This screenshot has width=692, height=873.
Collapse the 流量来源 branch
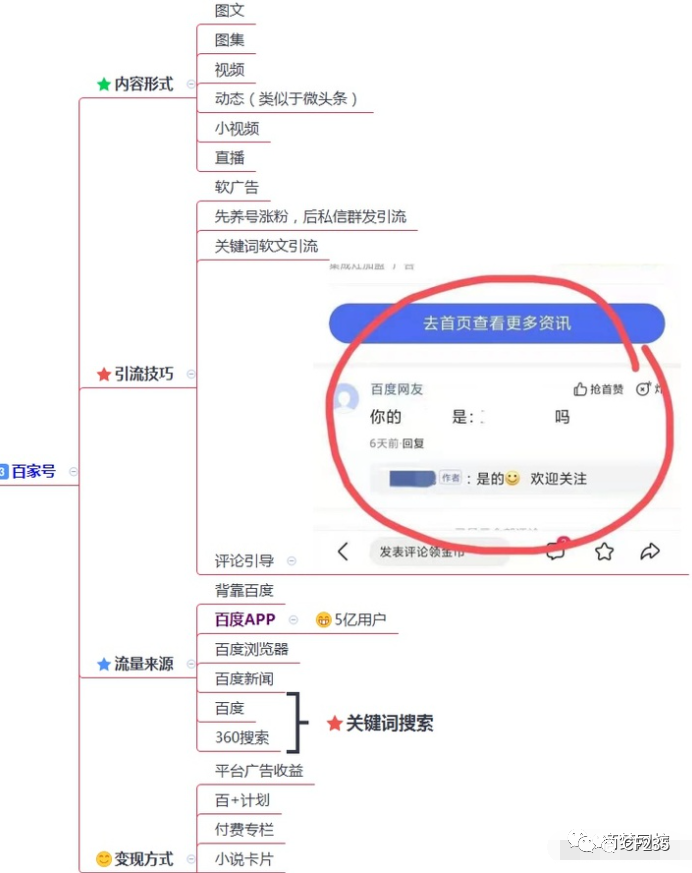pos(191,664)
